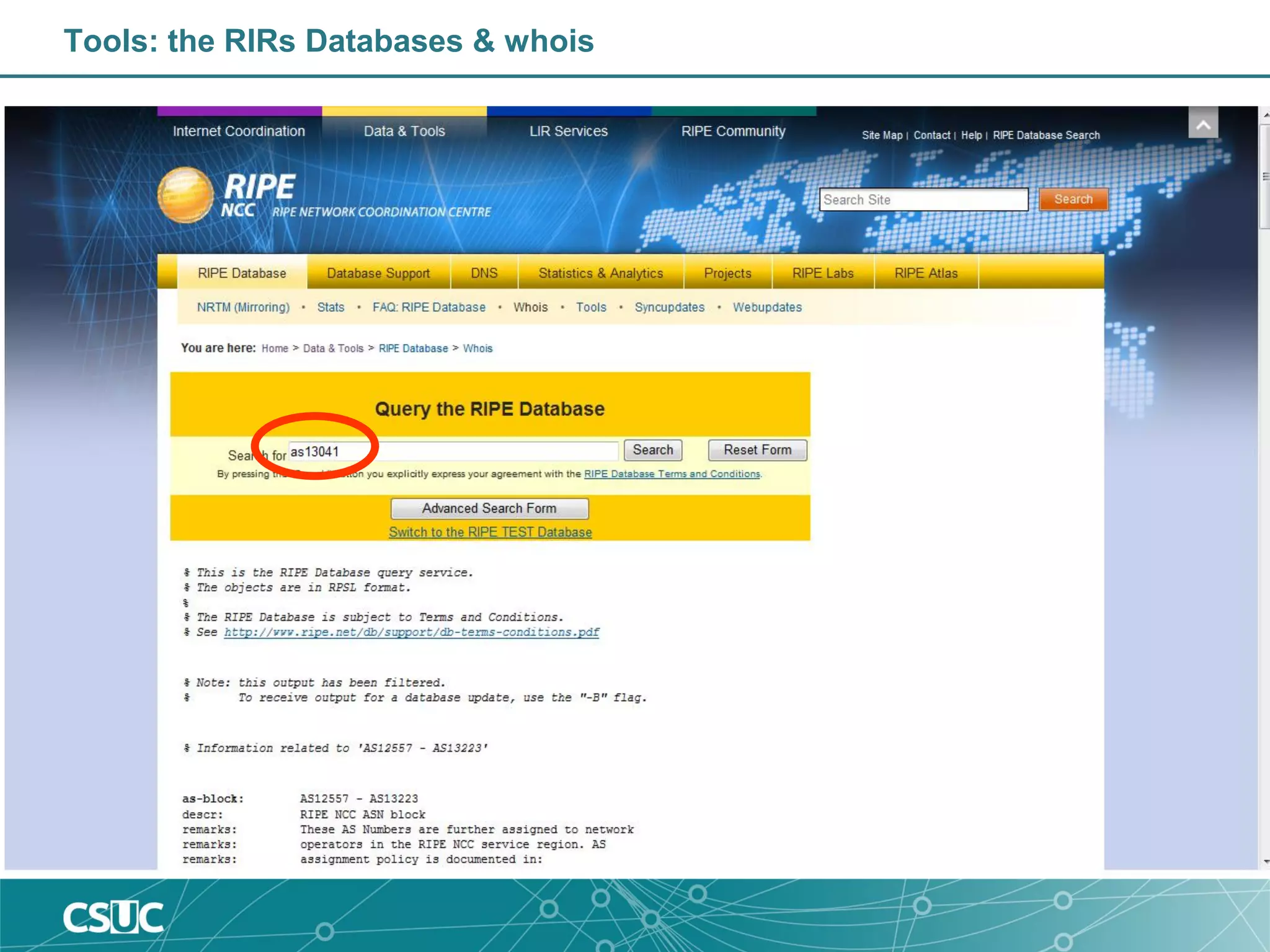Open the Data & Tools menu
Image resolution: width=1270 pixels, height=952 pixels.
coord(404,131)
